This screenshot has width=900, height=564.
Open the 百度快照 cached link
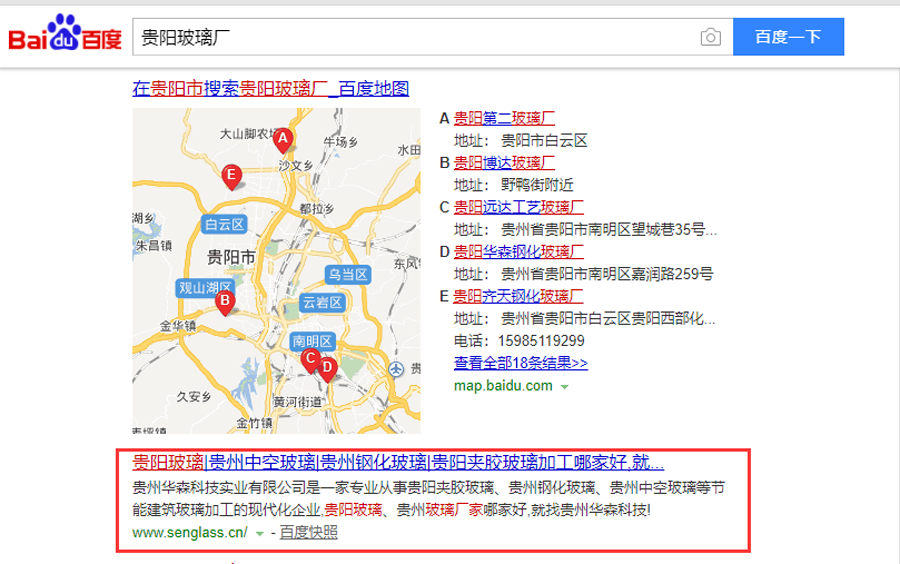click(308, 532)
